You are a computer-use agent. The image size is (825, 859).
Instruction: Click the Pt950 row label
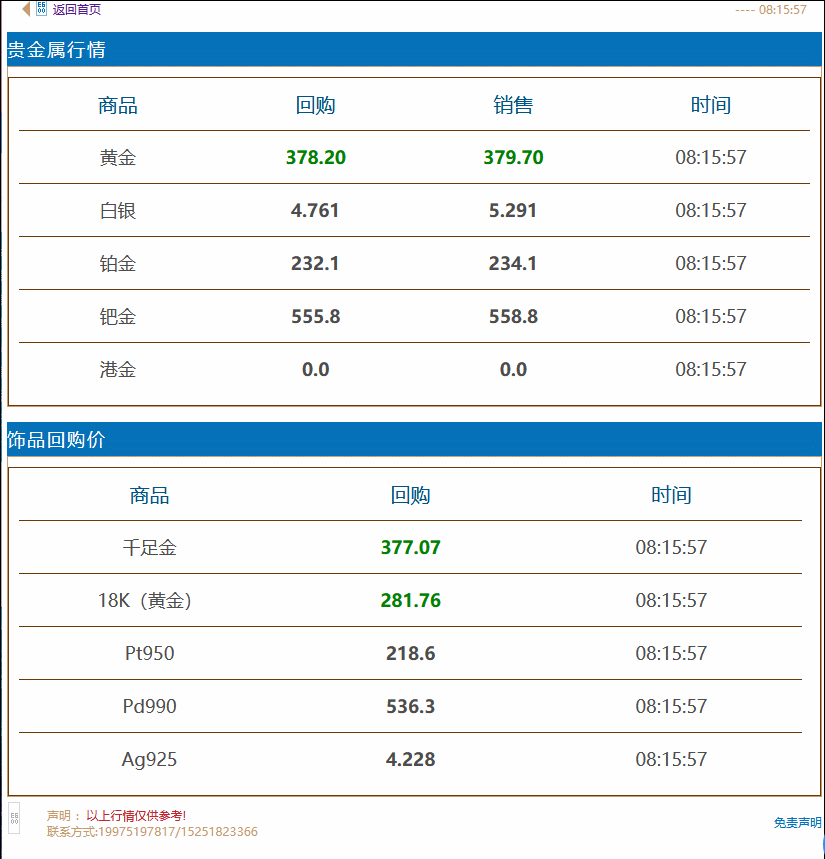click(x=149, y=654)
